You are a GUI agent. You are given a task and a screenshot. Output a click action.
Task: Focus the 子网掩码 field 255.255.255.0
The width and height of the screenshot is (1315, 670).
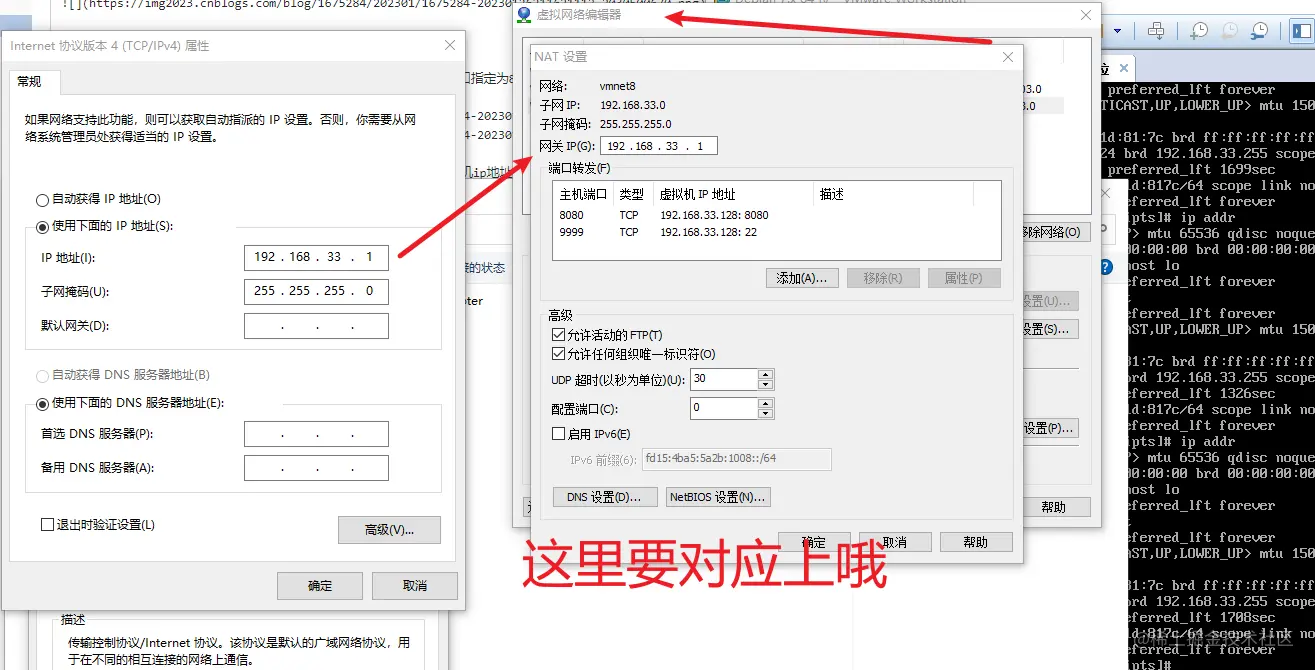point(316,291)
